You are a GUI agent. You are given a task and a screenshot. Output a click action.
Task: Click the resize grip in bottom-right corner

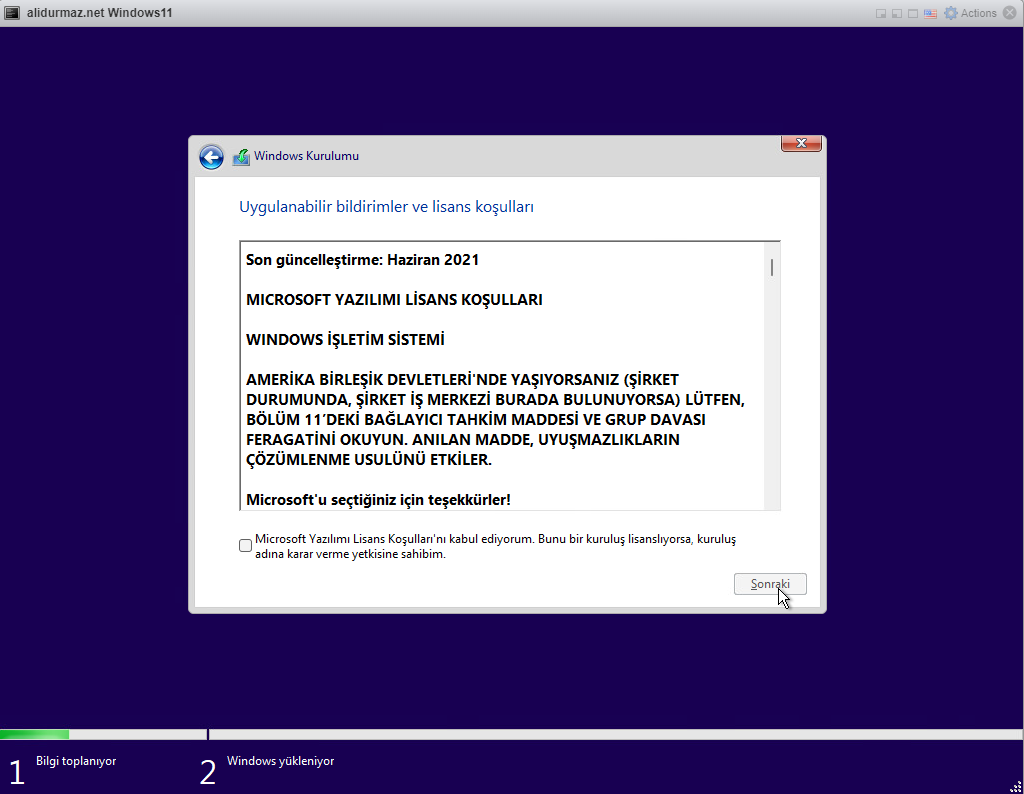(x=1016, y=786)
